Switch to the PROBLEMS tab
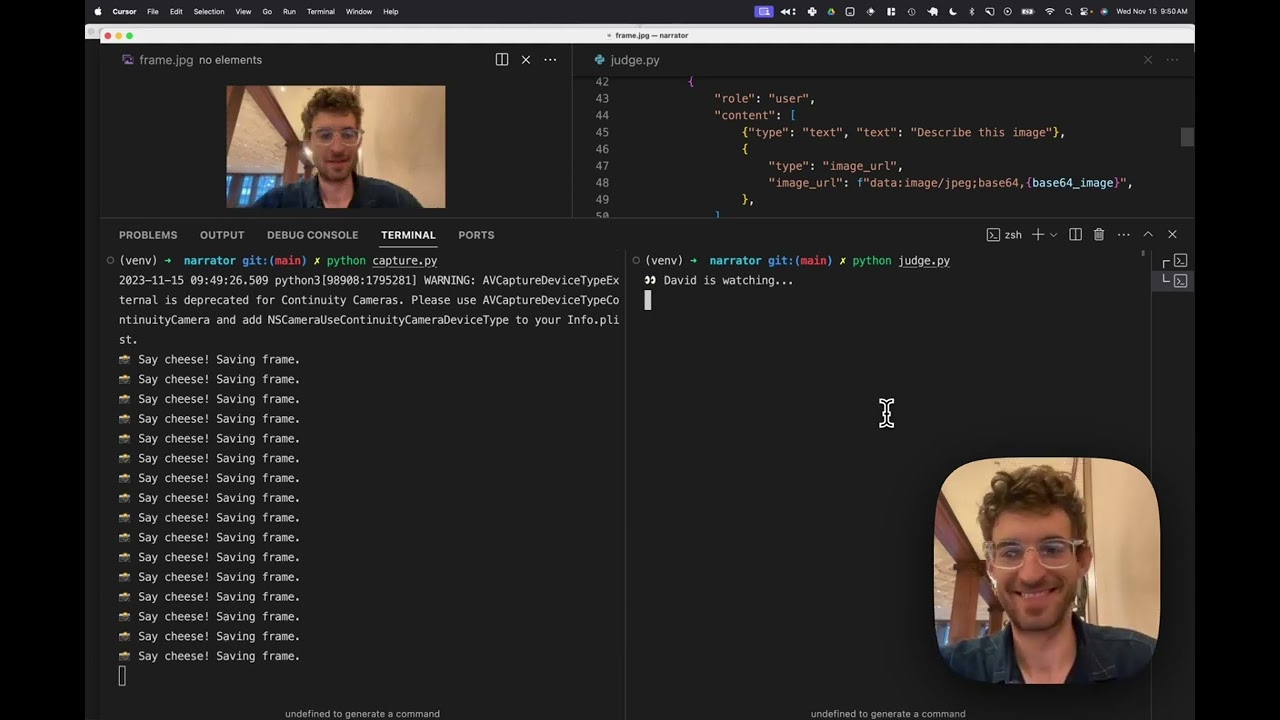1280x720 pixels. tap(148, 235)
